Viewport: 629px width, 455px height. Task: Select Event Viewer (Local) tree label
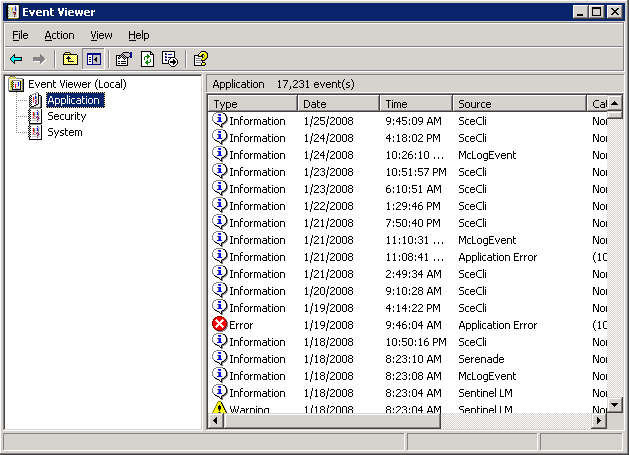tap(77, 84)
